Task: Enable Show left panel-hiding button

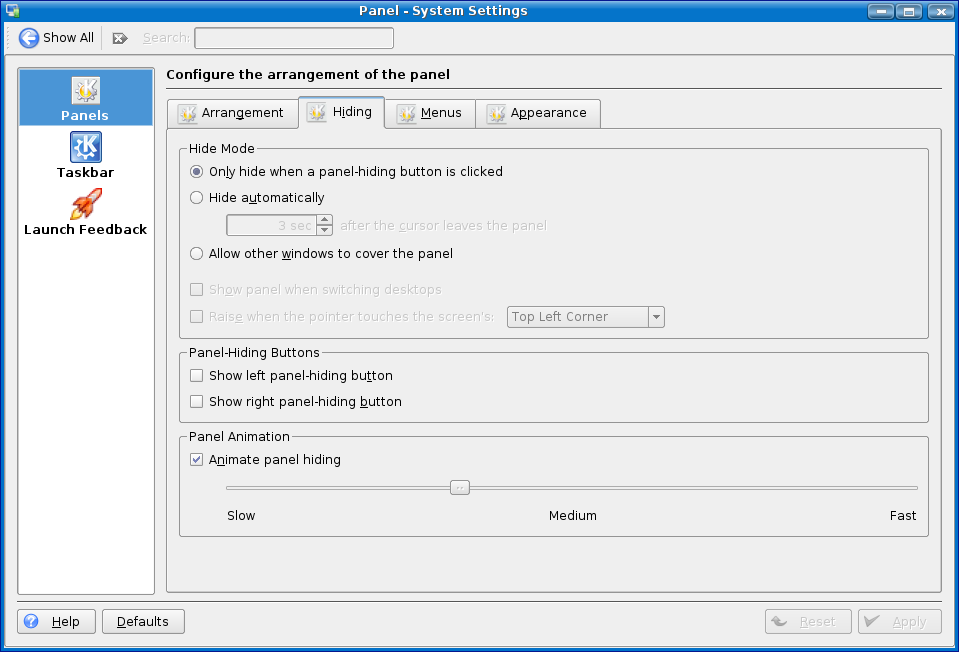Action: tap(197, 376)
